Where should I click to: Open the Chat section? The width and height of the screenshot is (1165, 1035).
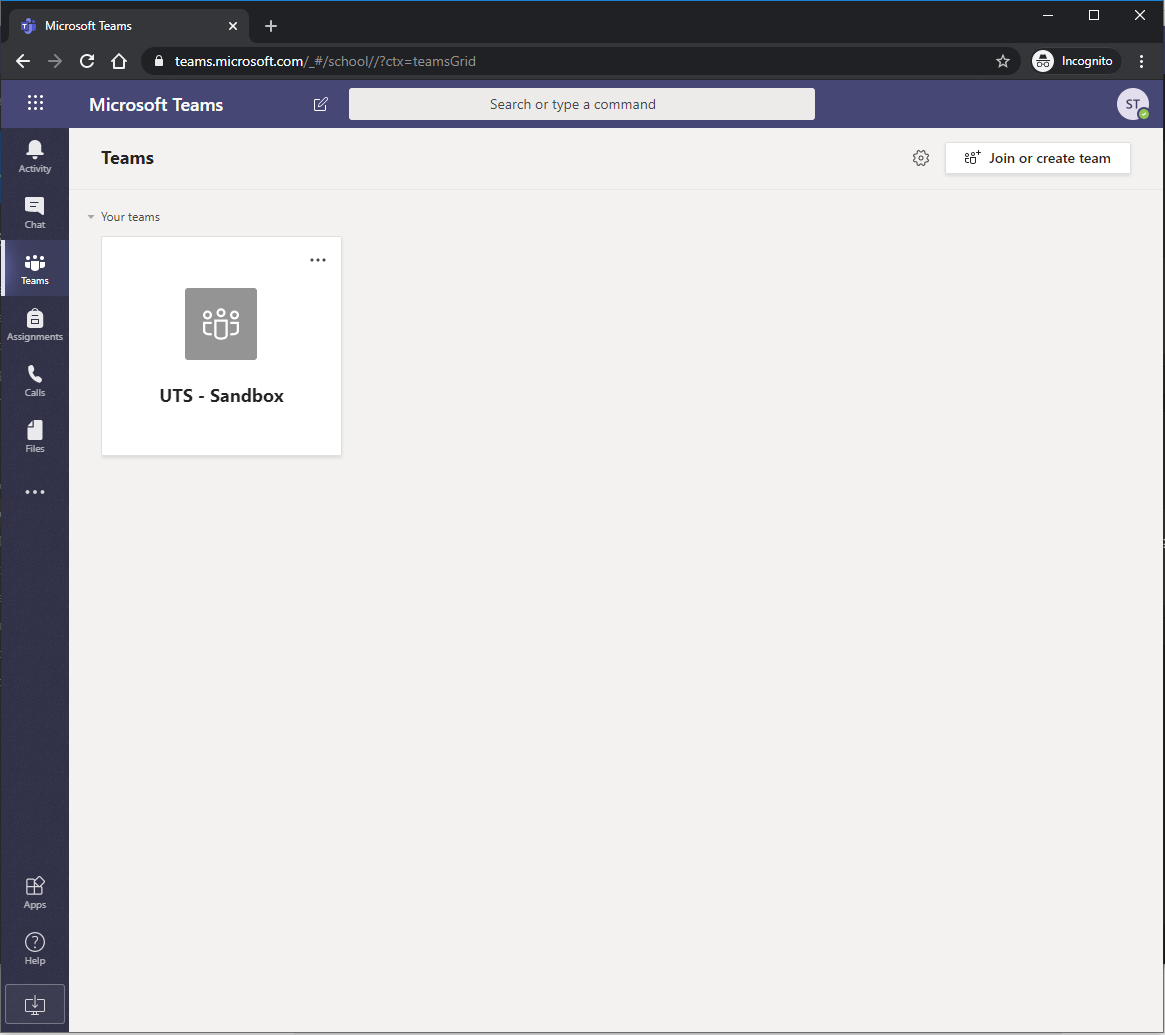pos(35,213)
